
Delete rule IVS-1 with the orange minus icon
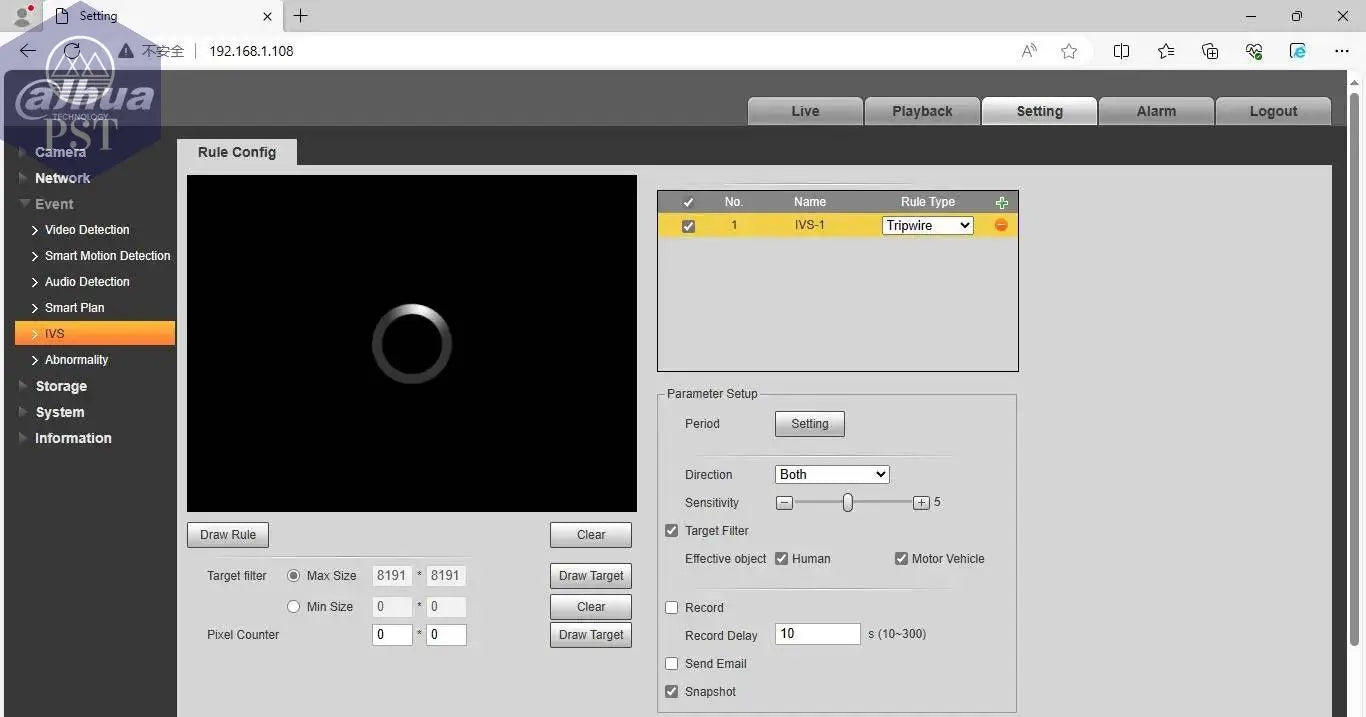(1001, 226)
